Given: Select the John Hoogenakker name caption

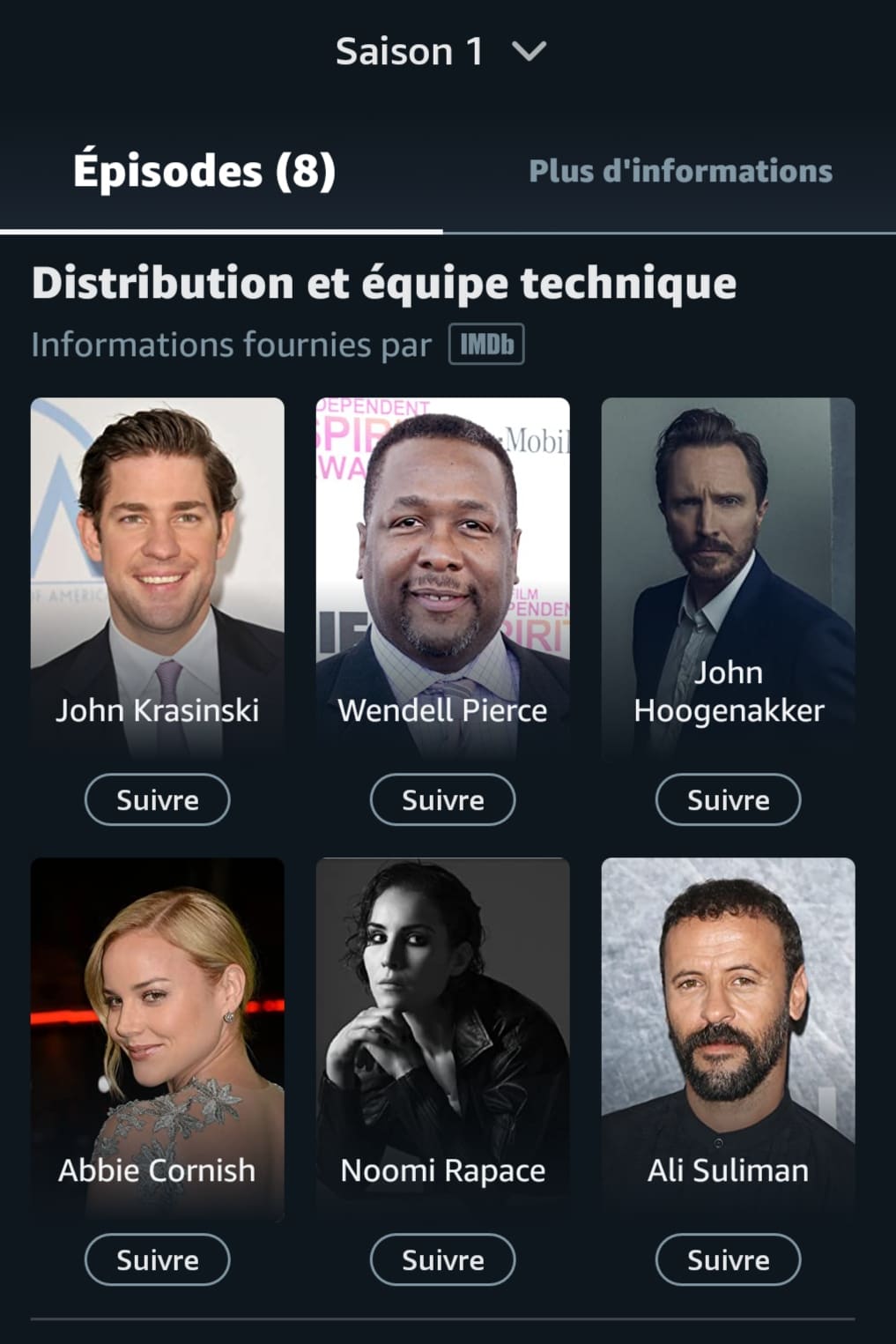Looking at the screenshot, I should 729,691.
